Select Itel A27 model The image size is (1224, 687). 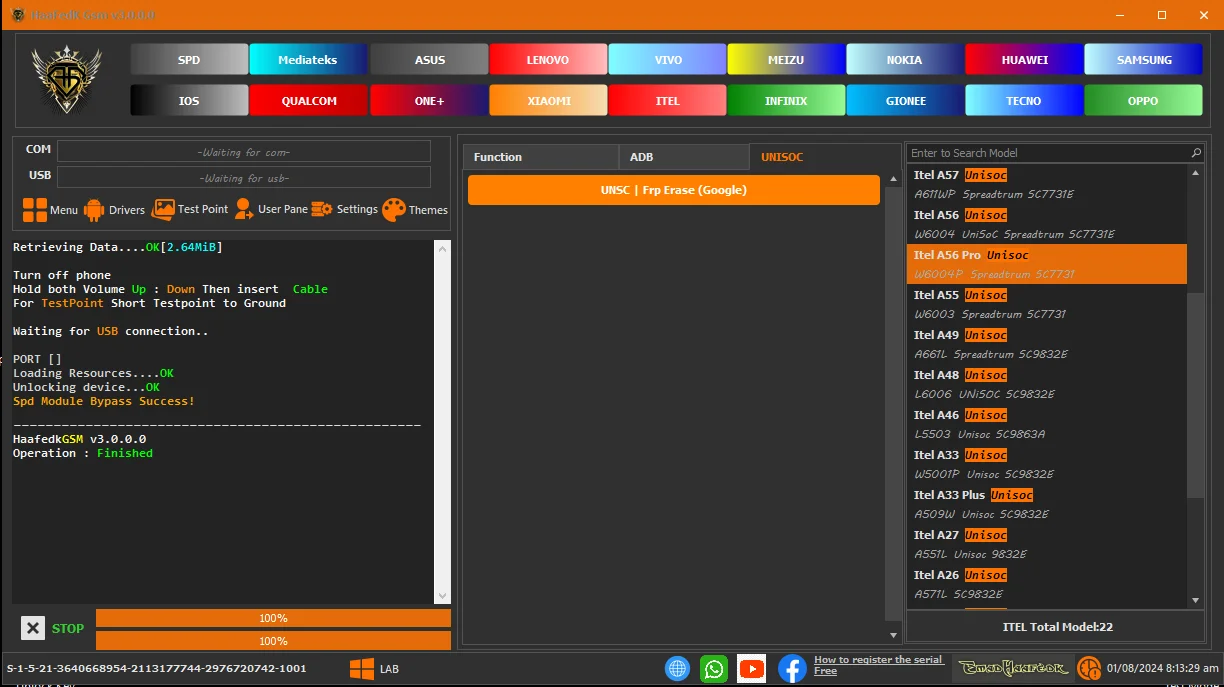click(1046, 544)
